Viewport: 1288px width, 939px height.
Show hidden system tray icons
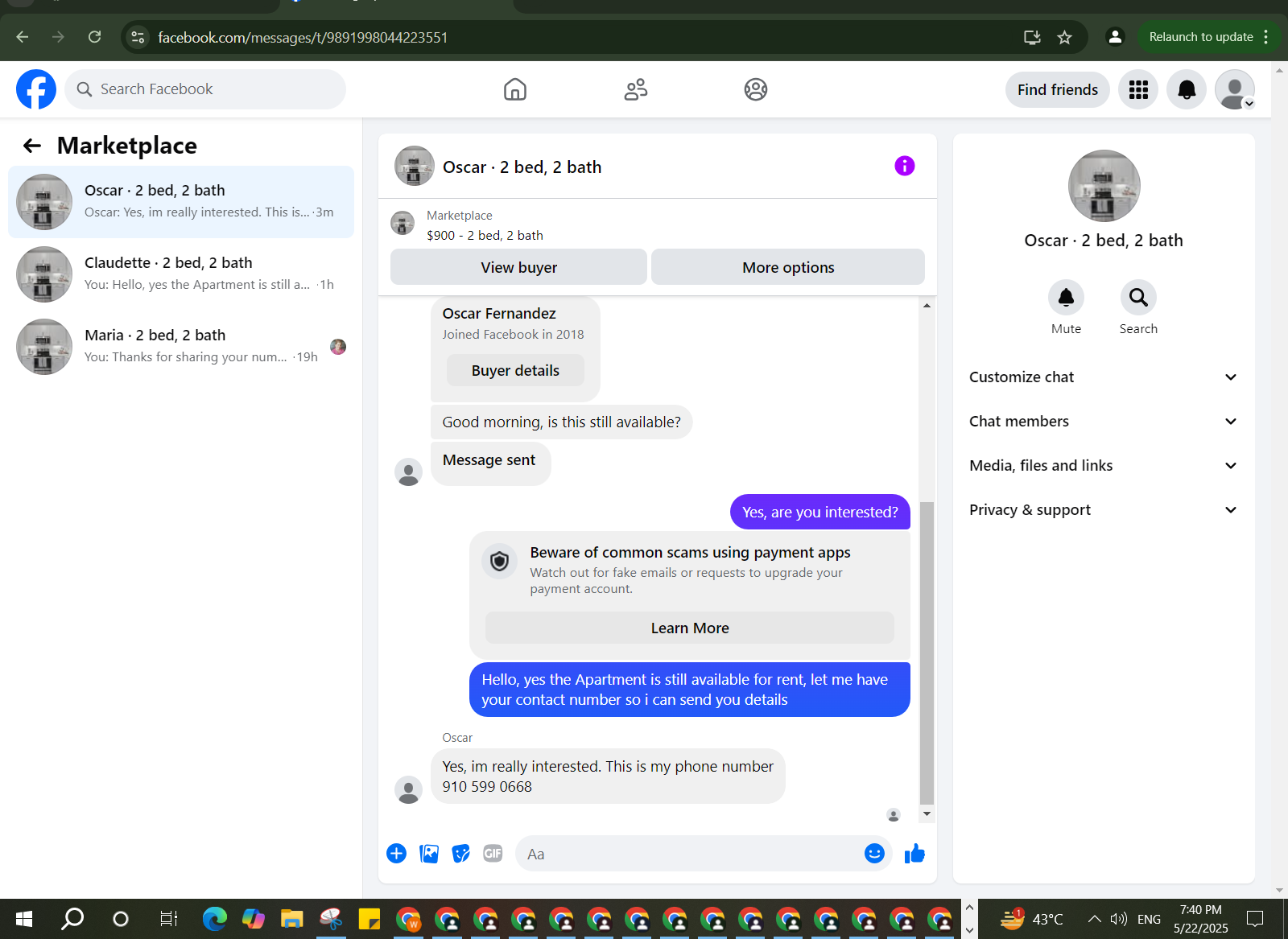1094,919
